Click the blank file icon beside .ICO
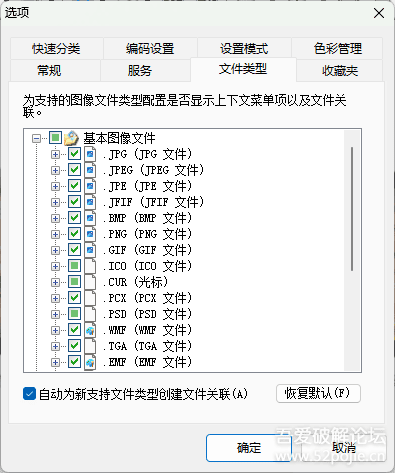 point(90,266)
